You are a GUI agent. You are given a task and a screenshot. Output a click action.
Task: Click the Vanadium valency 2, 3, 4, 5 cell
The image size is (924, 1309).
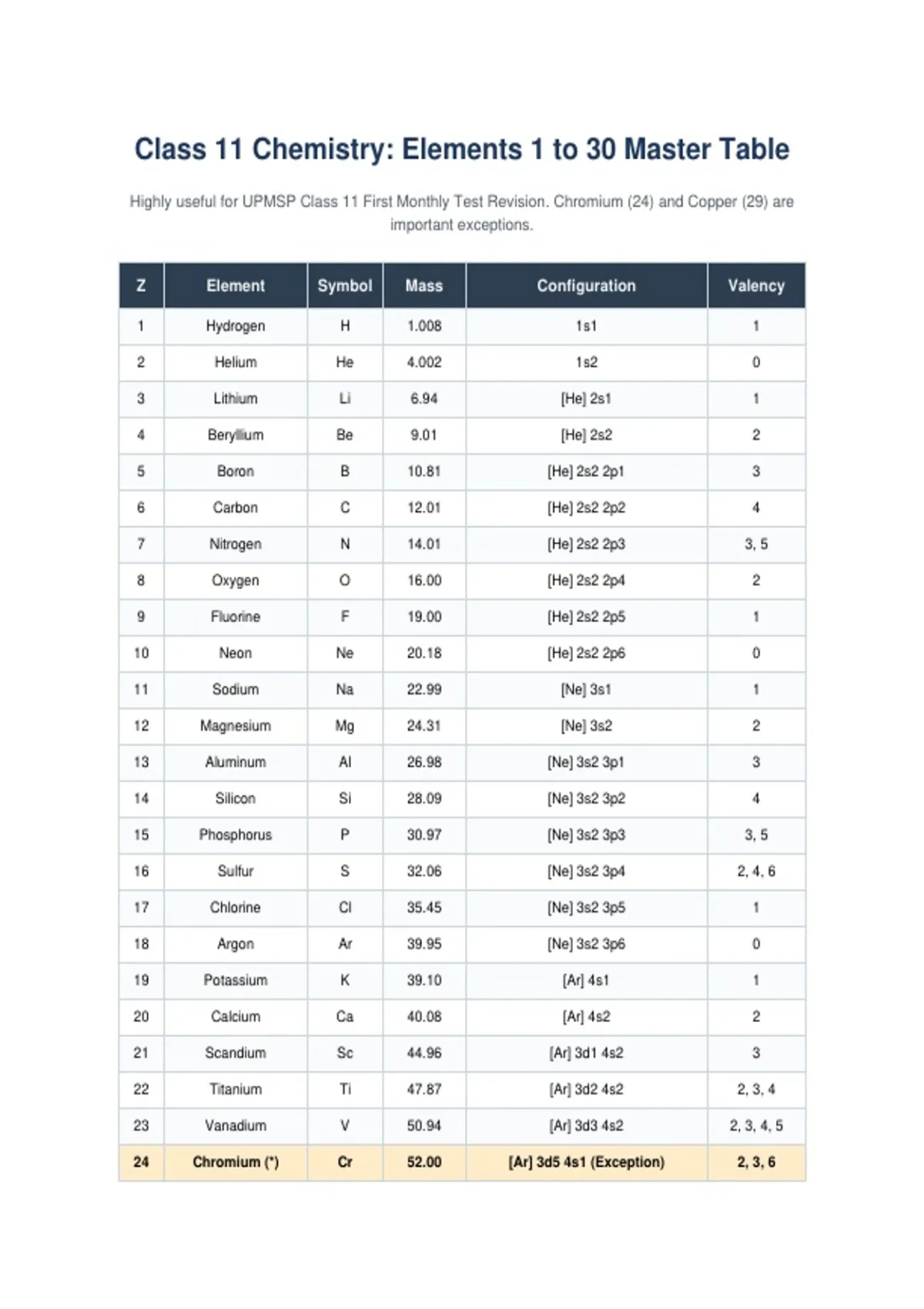coord(756,1126)
